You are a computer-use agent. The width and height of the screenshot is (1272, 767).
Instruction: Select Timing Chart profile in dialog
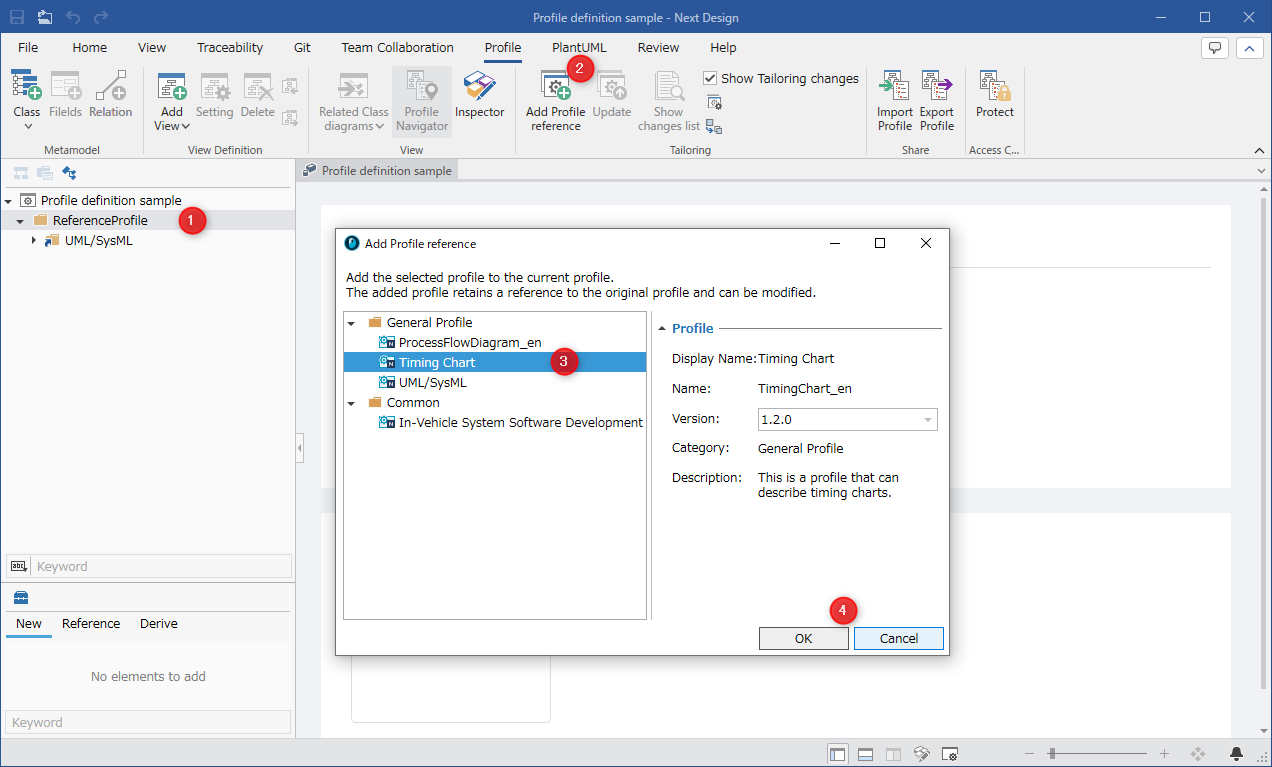pos(495,362)
